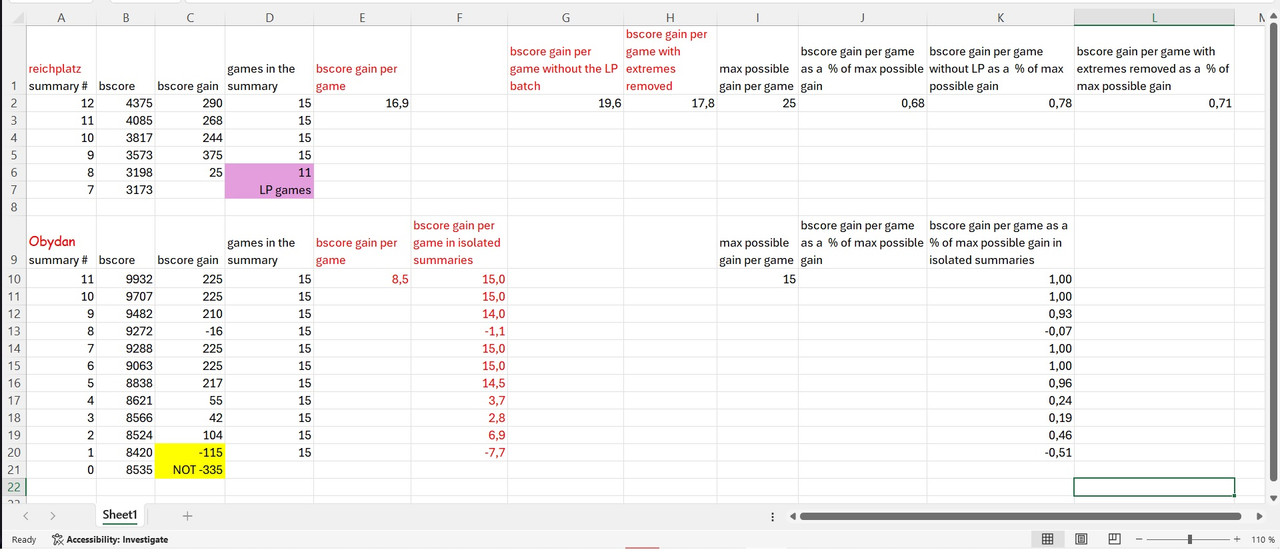Click yellow cell showing -115
The height and width of the screenshot is (552, 1280).
click(190, 452)
